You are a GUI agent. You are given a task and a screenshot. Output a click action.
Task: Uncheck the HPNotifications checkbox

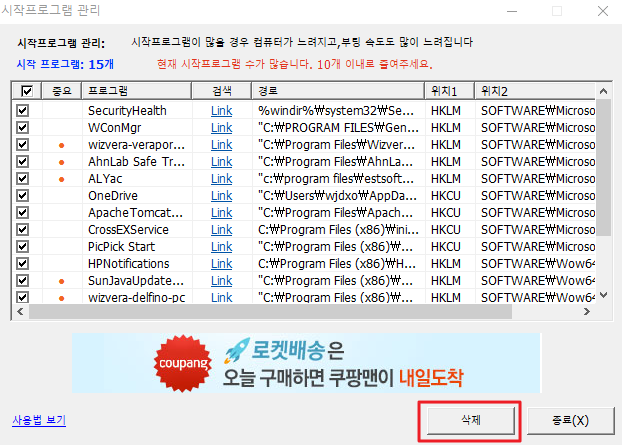coord(23,263)
